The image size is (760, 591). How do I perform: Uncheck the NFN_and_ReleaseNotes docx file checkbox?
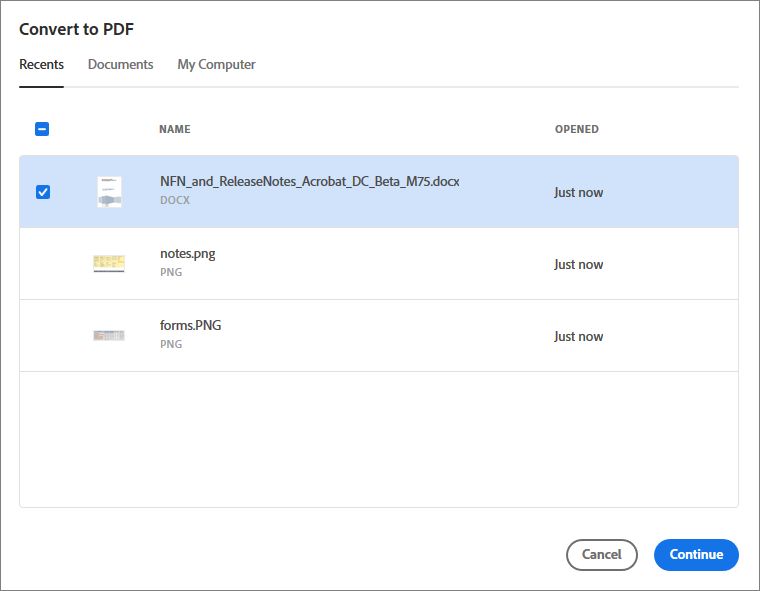pyautogui.click(x=43, y=192)
